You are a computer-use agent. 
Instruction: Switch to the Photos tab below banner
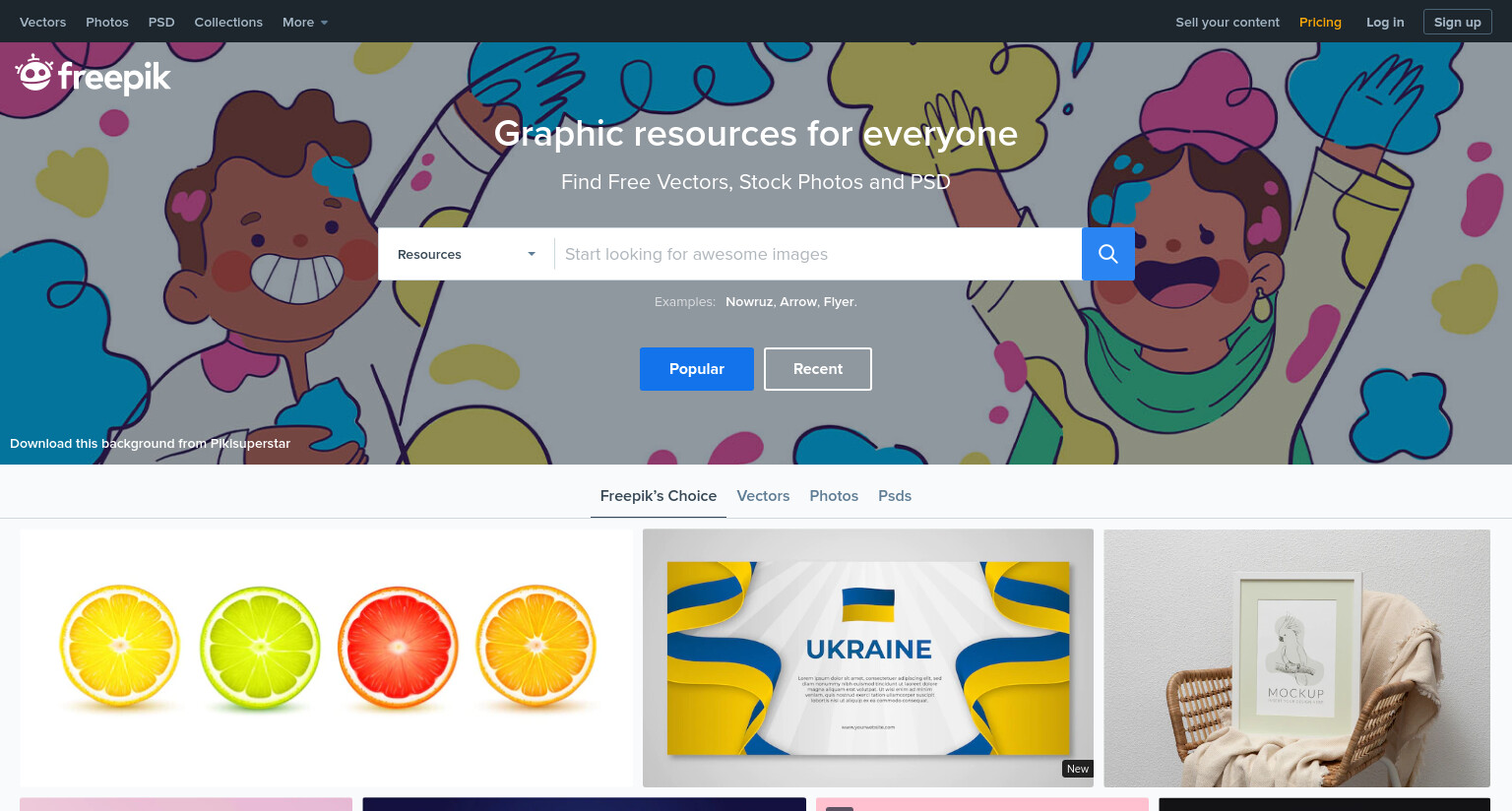pos(834,496)
